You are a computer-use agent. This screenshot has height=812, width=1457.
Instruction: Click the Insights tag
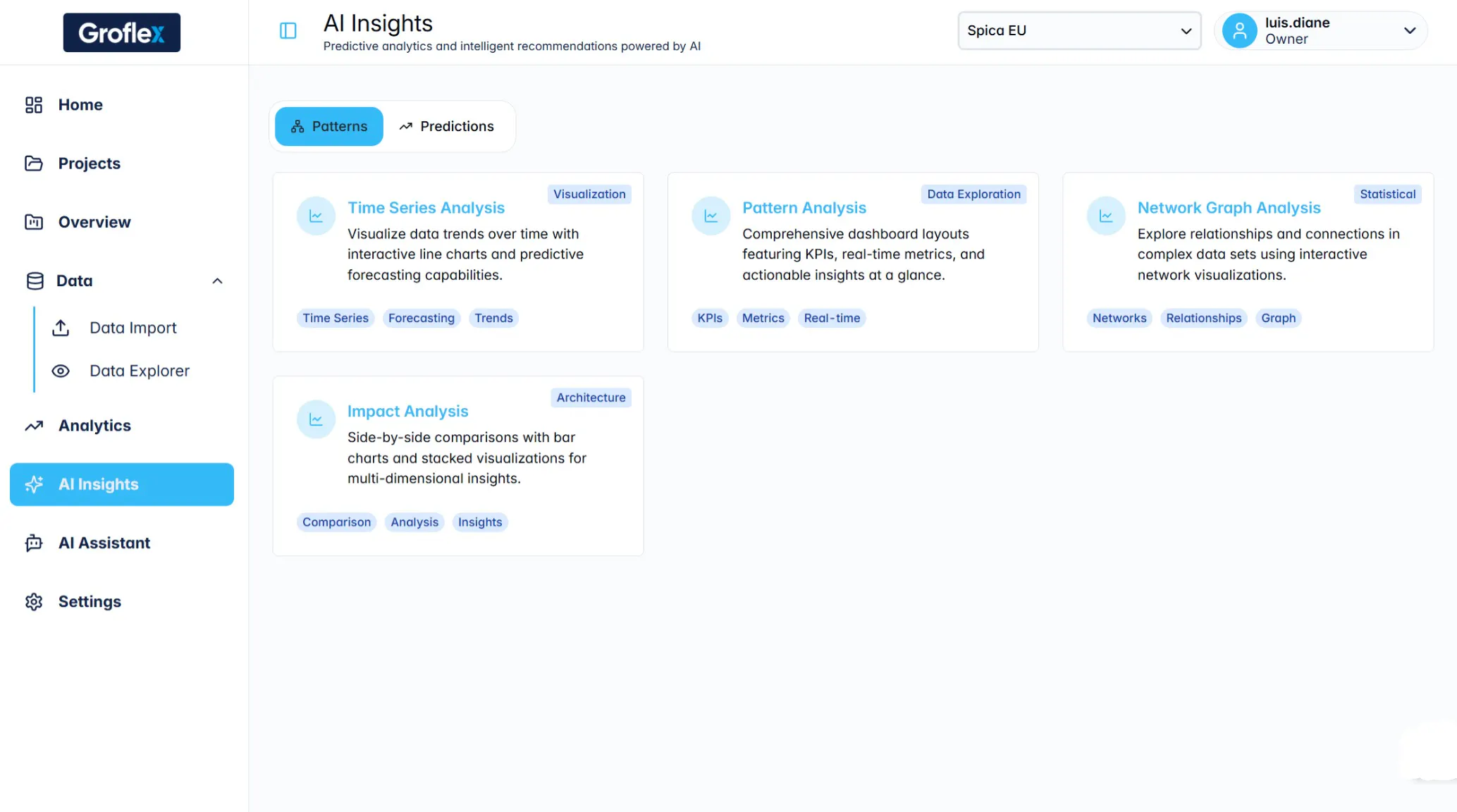coord(480,522)
